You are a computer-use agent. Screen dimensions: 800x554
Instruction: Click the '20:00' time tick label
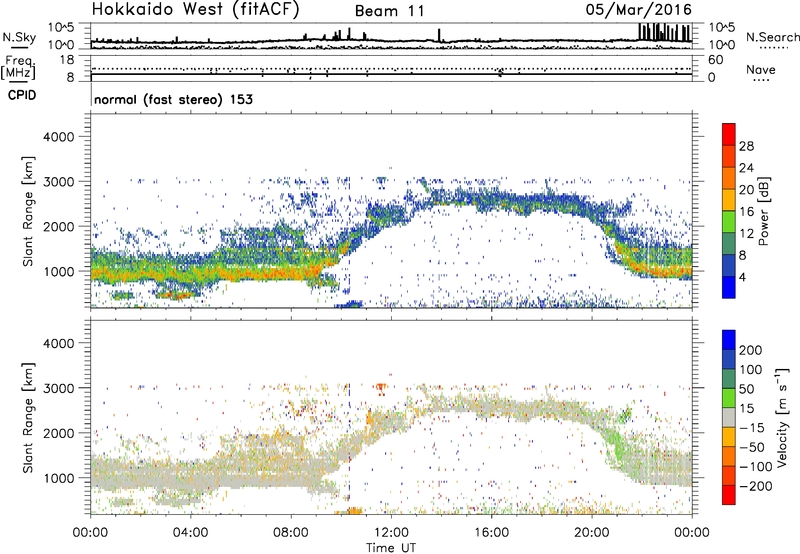591,533
